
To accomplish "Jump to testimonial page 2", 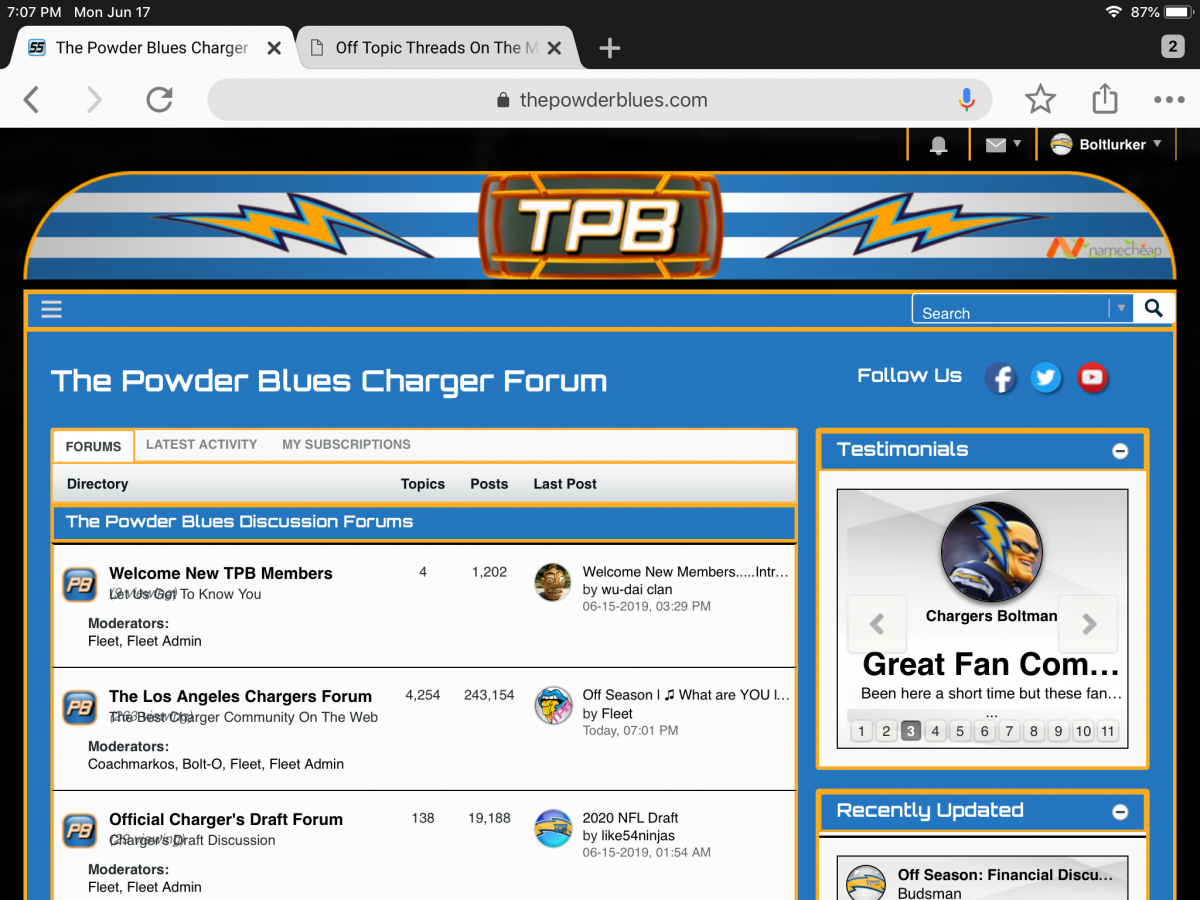I will pyautogui.click(x=886, y=731).
